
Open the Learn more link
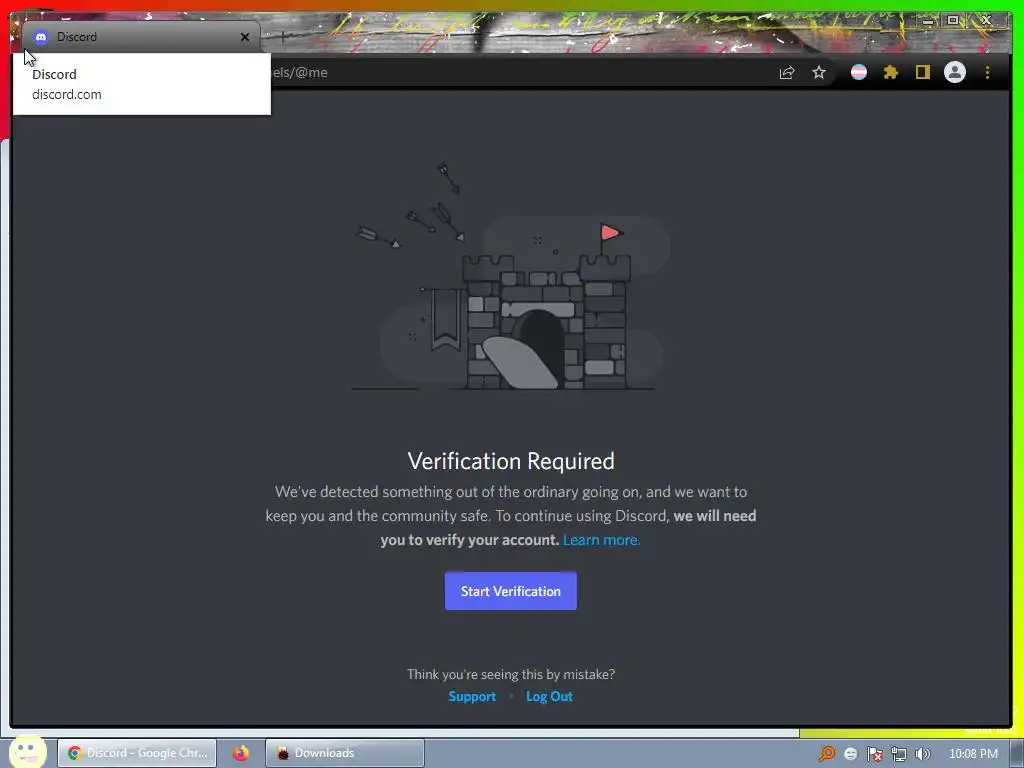(601, 540)
